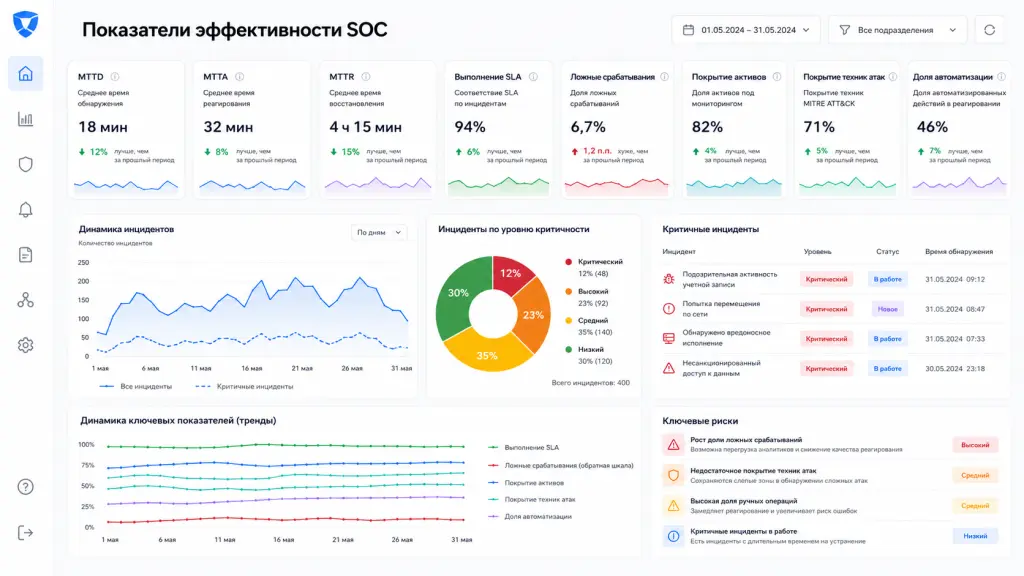The image size is (1024, 576).
Task: Select the Критический legend entry
Action: pos(594,267)
